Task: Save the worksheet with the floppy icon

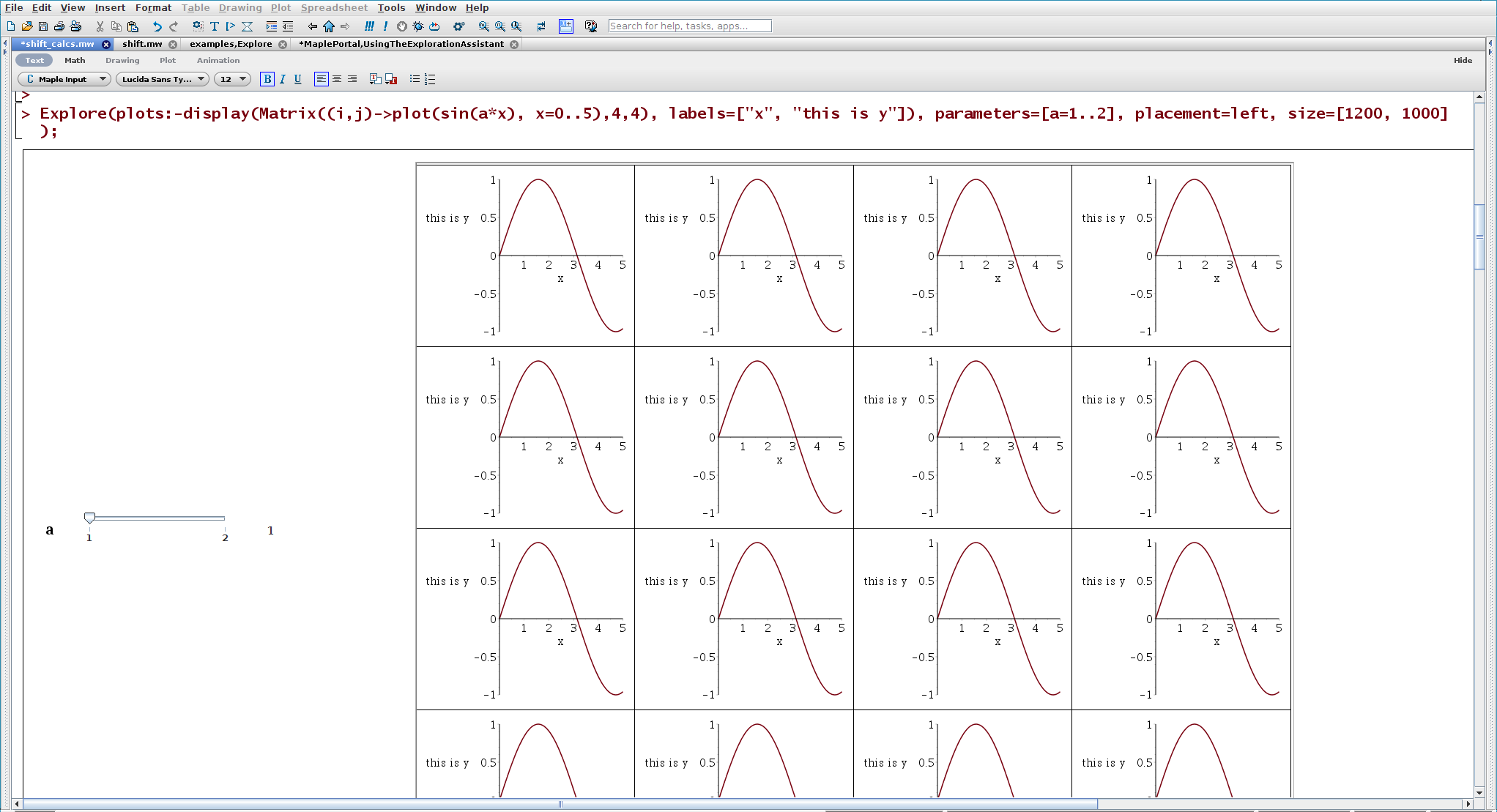Action: pyautogui.click(x=43, y=26)
